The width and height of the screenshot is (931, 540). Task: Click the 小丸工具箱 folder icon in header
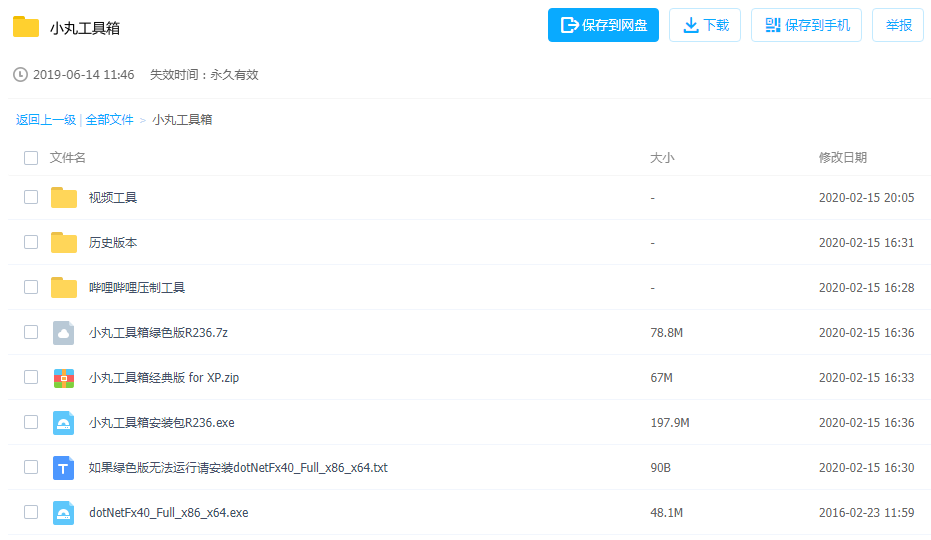[26, 27]
